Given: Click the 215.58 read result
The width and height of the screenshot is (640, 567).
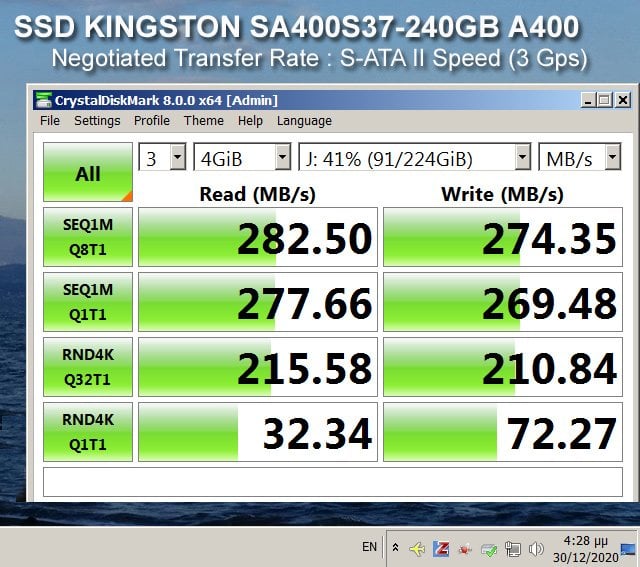Looking at the screenshot, I should coord(258,367).
